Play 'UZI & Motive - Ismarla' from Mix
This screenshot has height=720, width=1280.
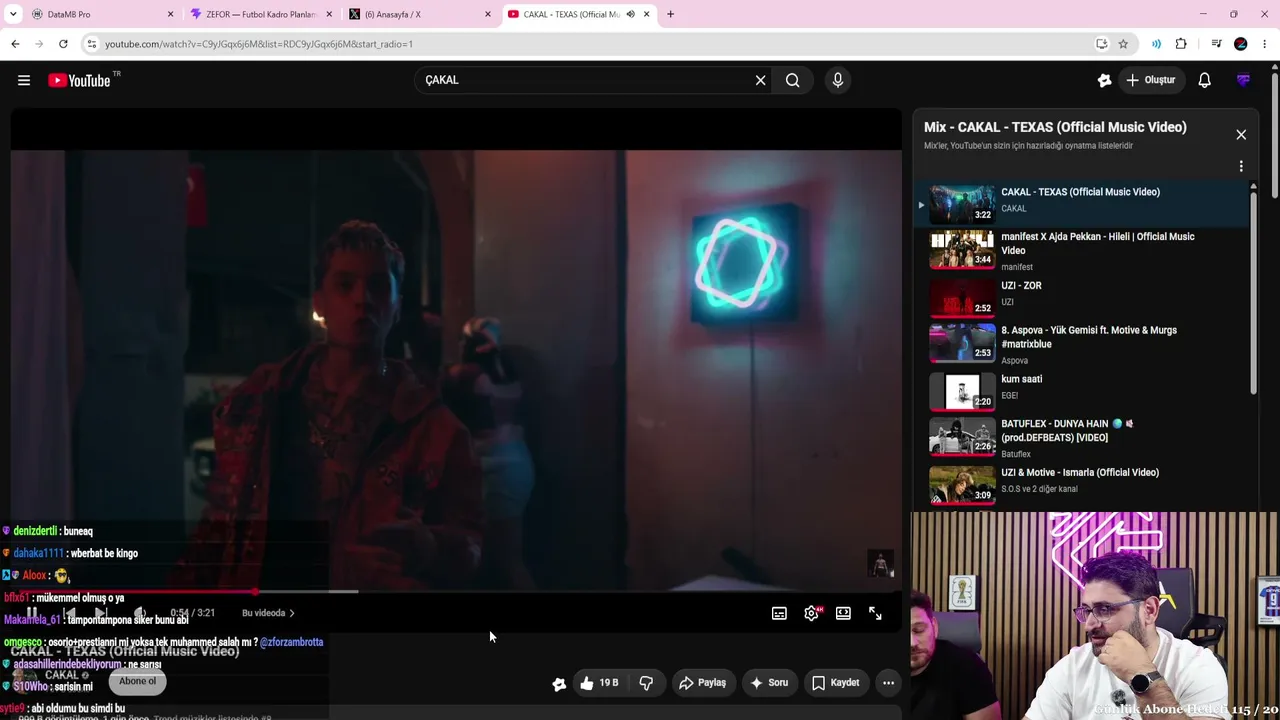tap(1082, 485)
